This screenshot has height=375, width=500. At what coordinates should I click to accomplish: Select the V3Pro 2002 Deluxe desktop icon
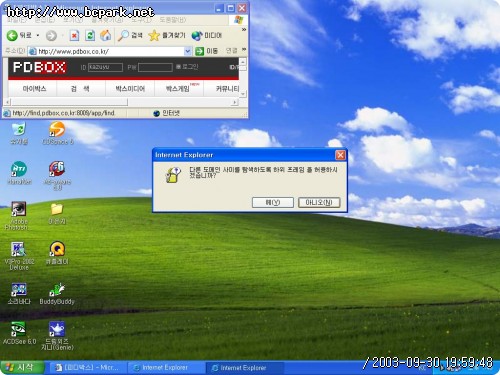click(x=18, y=256)
